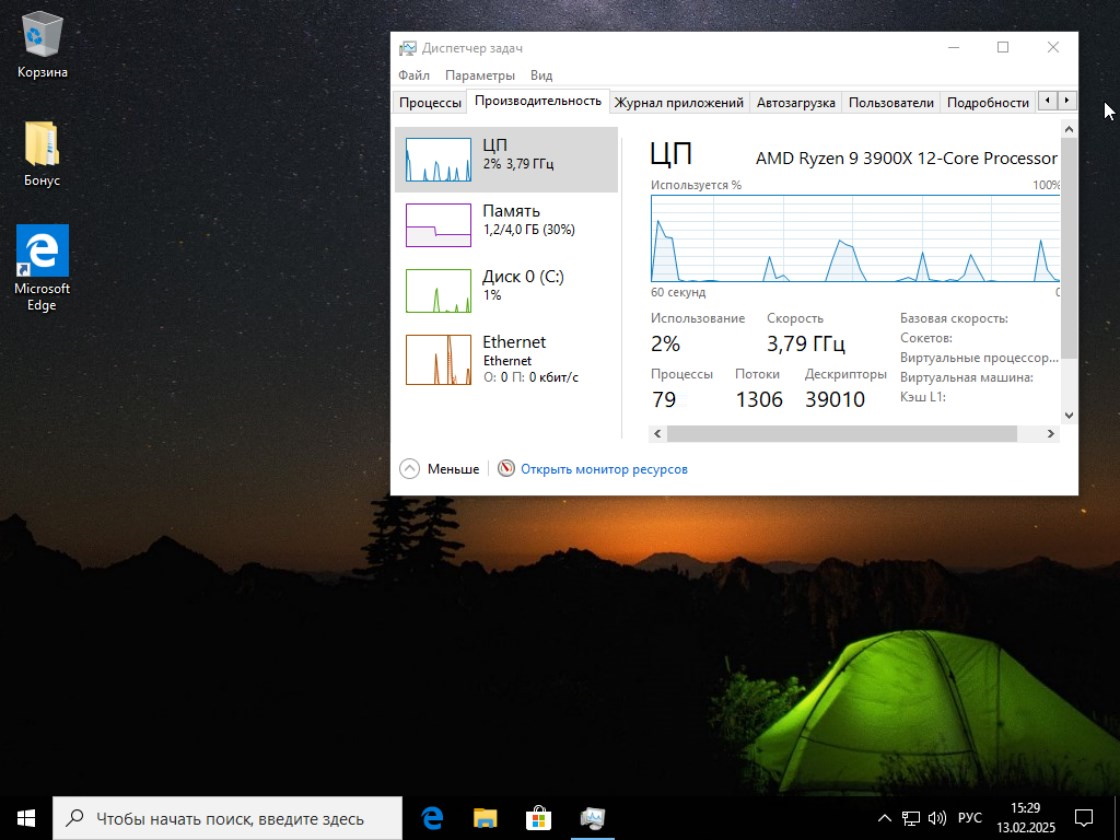Click the Task Manager taskbar icon
The image size is (1120, 840).
click(593, 819)
